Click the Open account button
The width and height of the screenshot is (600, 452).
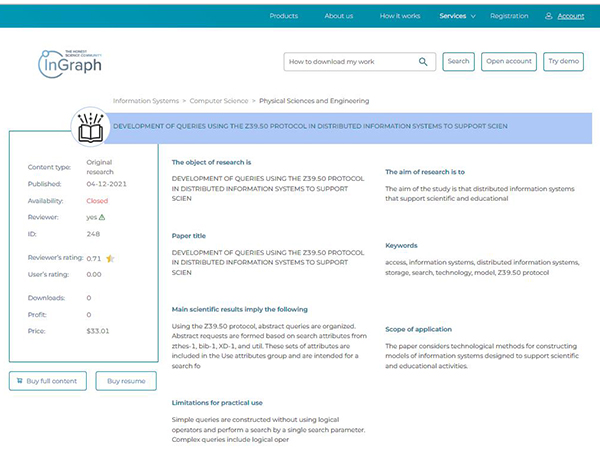point(509,62)
